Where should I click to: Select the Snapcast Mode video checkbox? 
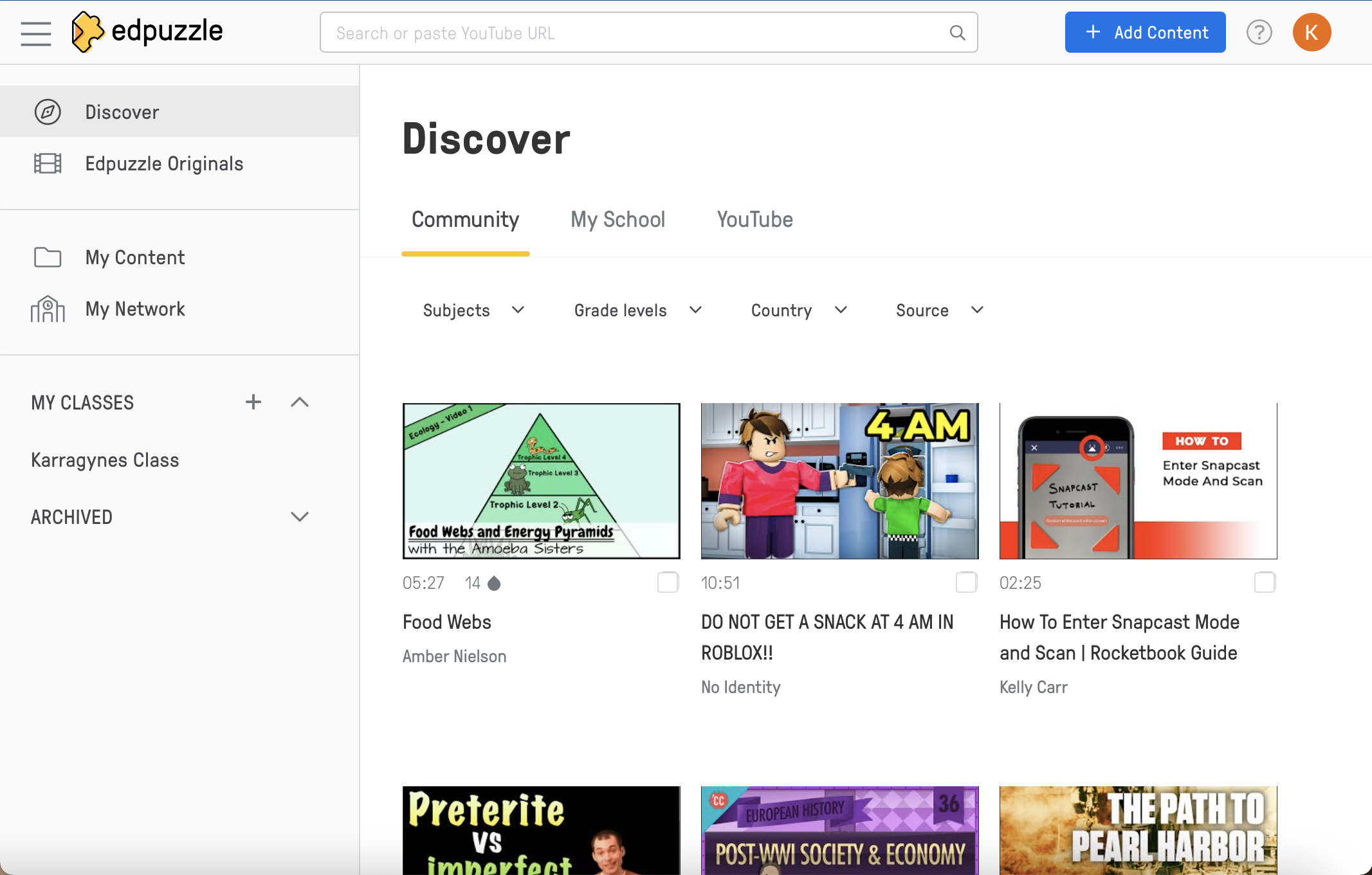tap(1265, 582)
